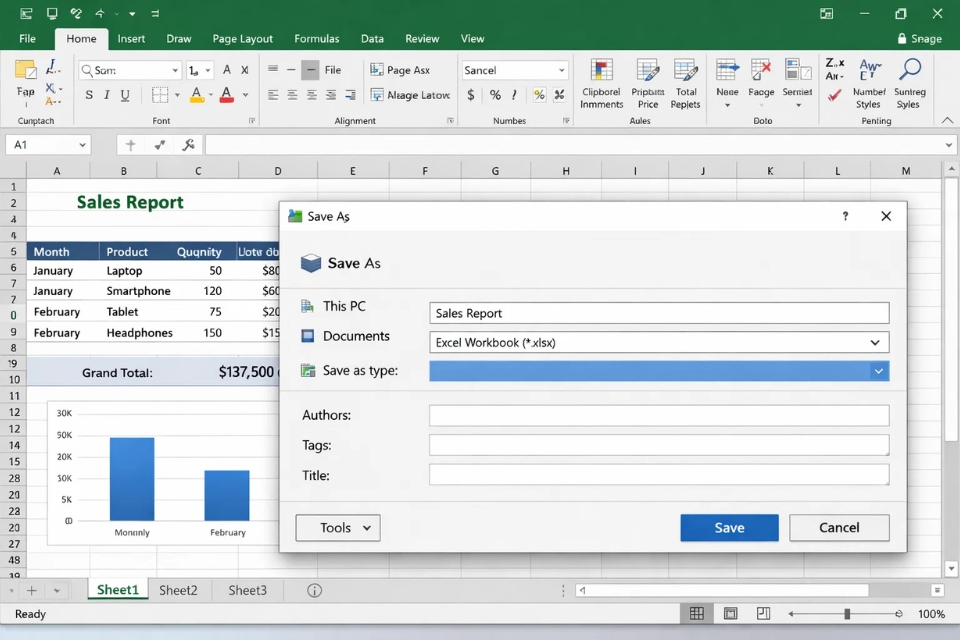960x640 pixels.
Task: Cancel the Save As dialog
Action: (x=839, y=527)
